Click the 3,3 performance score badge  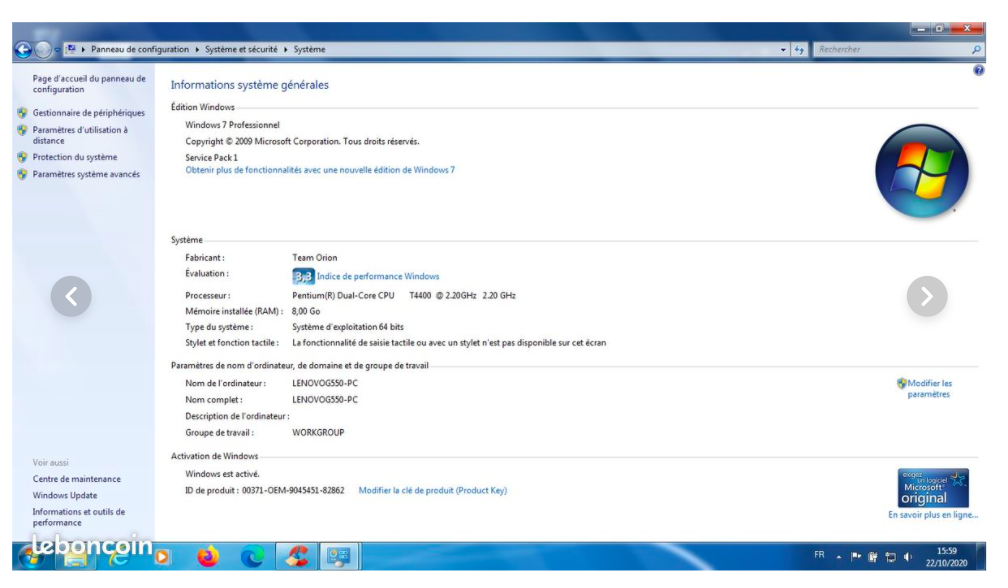tap(303, 276)
